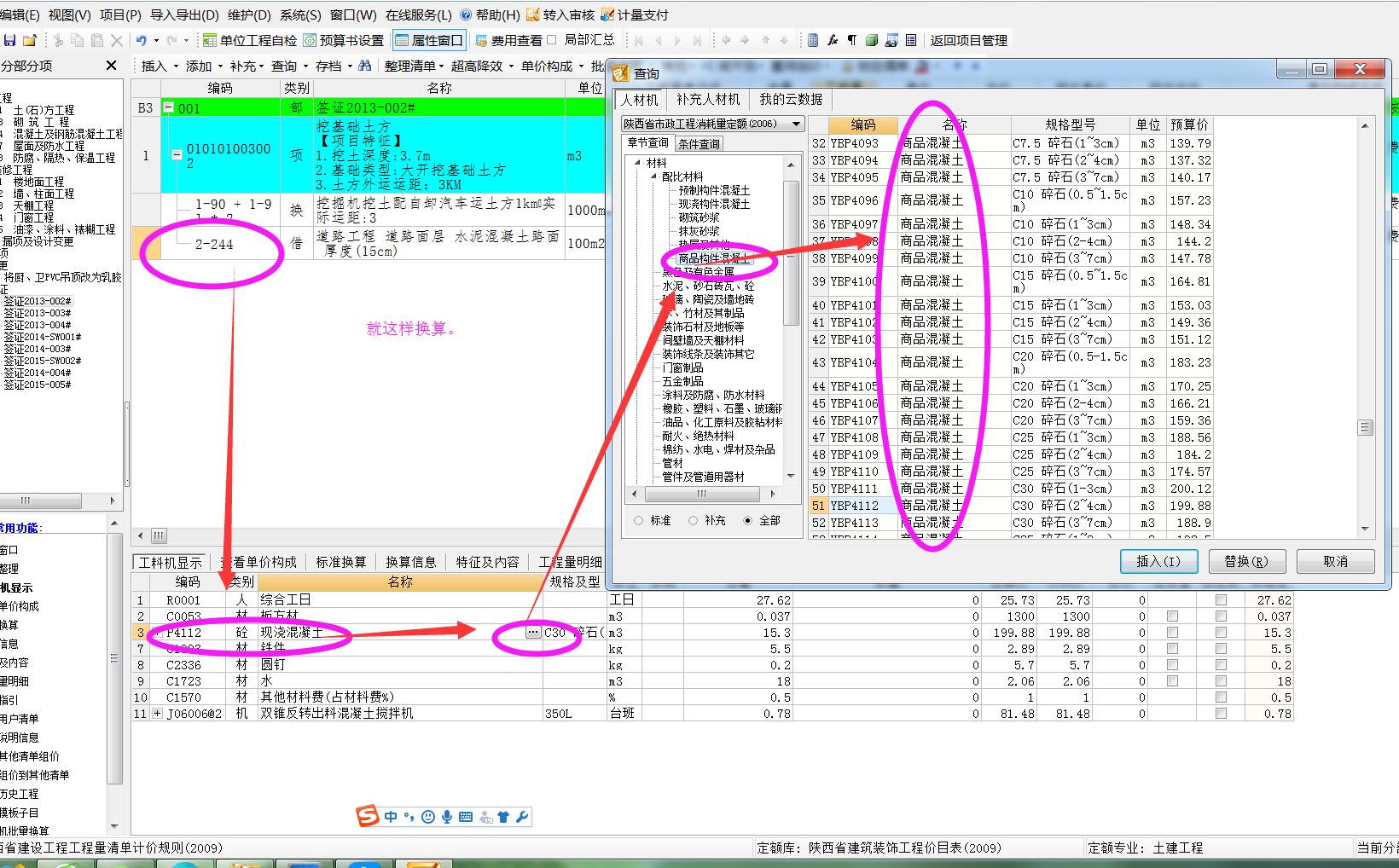1399x868 pixels.
Task: Collapse the 001 section row
Action: [x=169, y=108]
